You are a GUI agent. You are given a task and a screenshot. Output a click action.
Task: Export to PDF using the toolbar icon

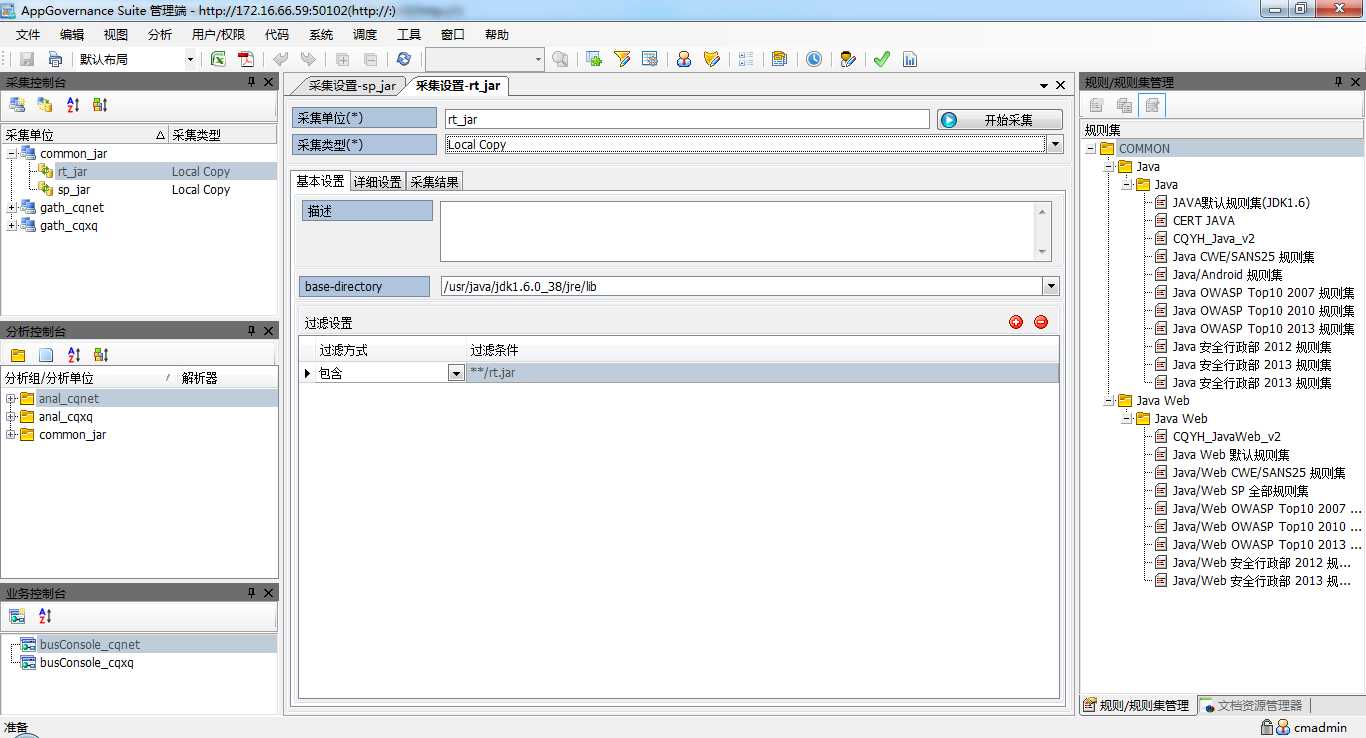click(245, 60)
